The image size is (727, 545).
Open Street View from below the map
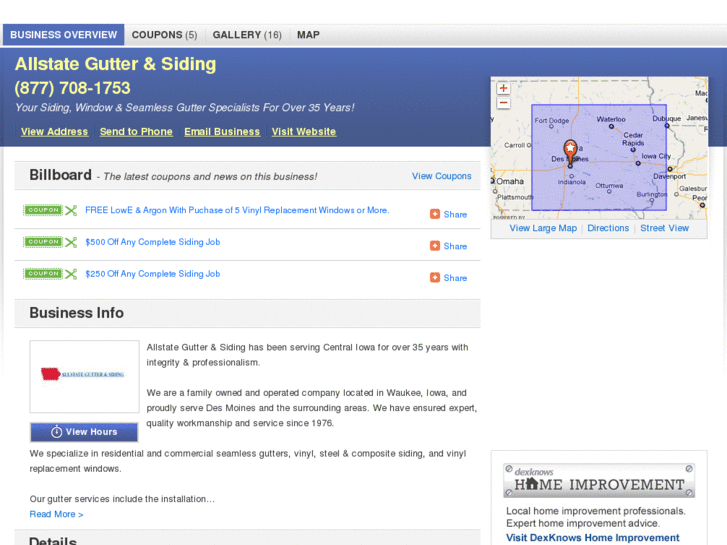(664, 228)
